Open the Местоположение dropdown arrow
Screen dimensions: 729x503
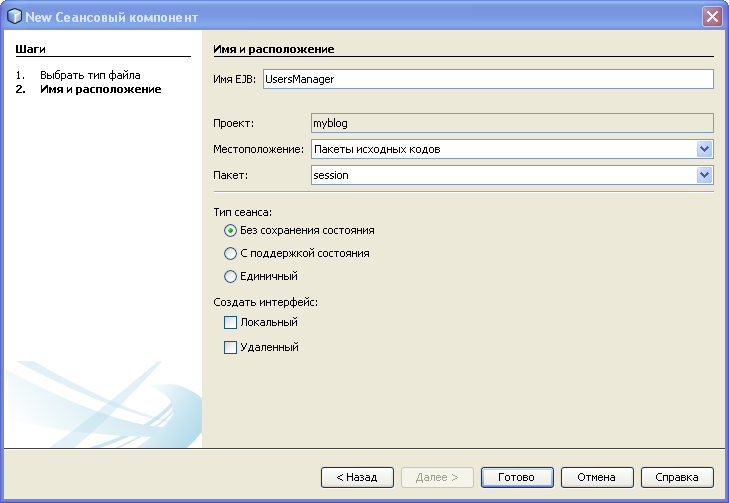click(x=705, y=149)
